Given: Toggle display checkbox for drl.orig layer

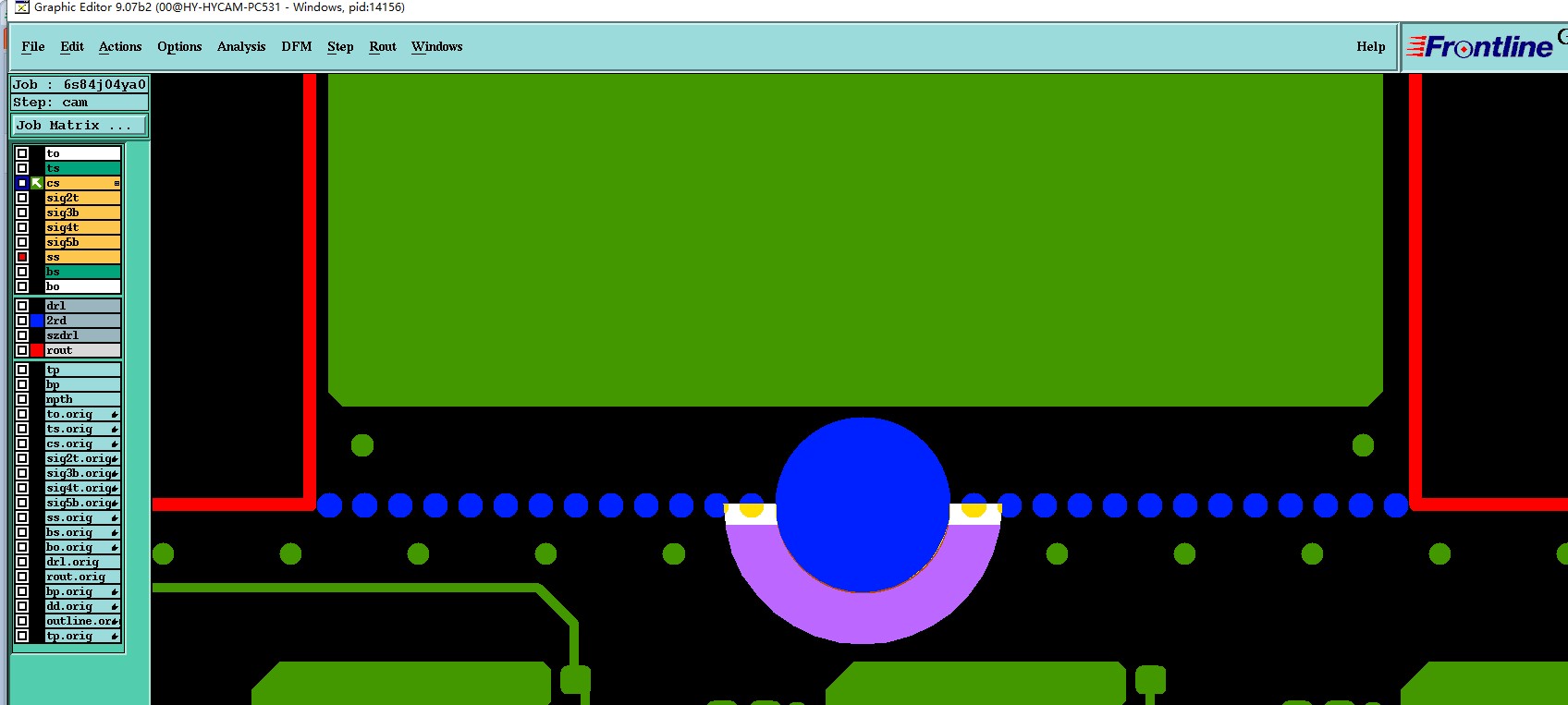Looking at the screenshot, I should pyautogui.click(x=22, y=562).
